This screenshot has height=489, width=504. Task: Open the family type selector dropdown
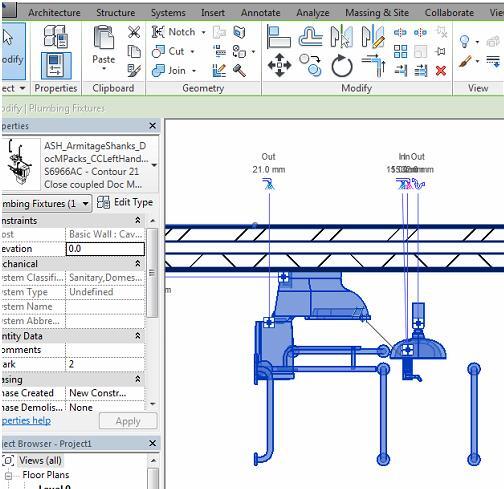tap(154, 165)
